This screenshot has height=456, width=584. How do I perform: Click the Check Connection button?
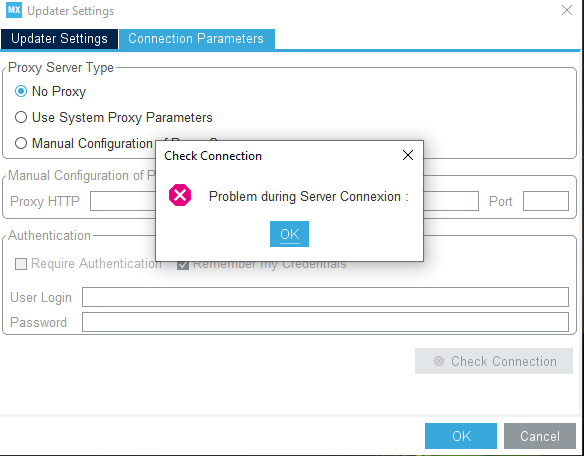[x=494, y=361]
